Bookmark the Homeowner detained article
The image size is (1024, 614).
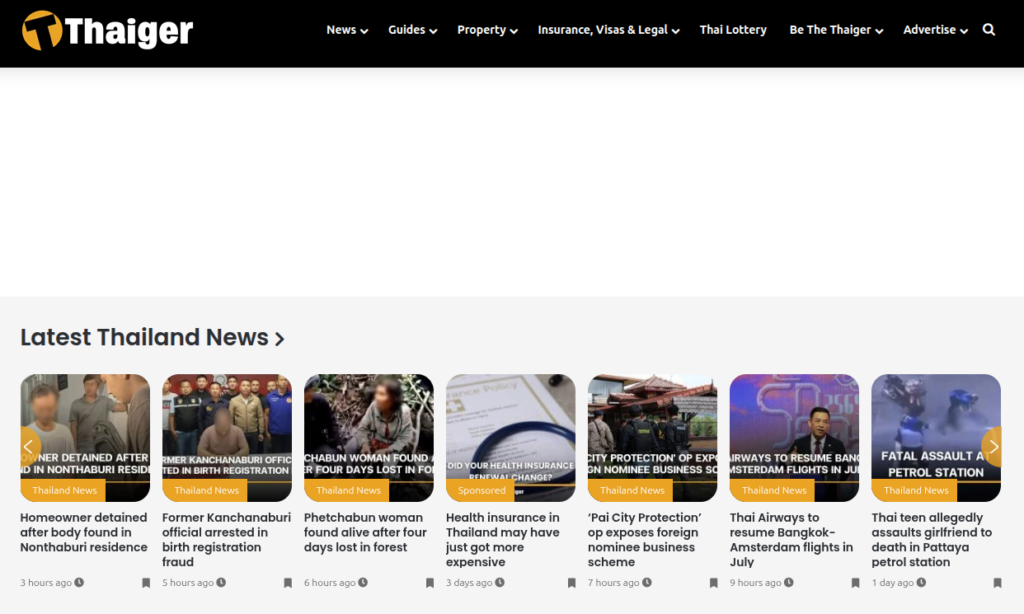[x=146, y=583]
